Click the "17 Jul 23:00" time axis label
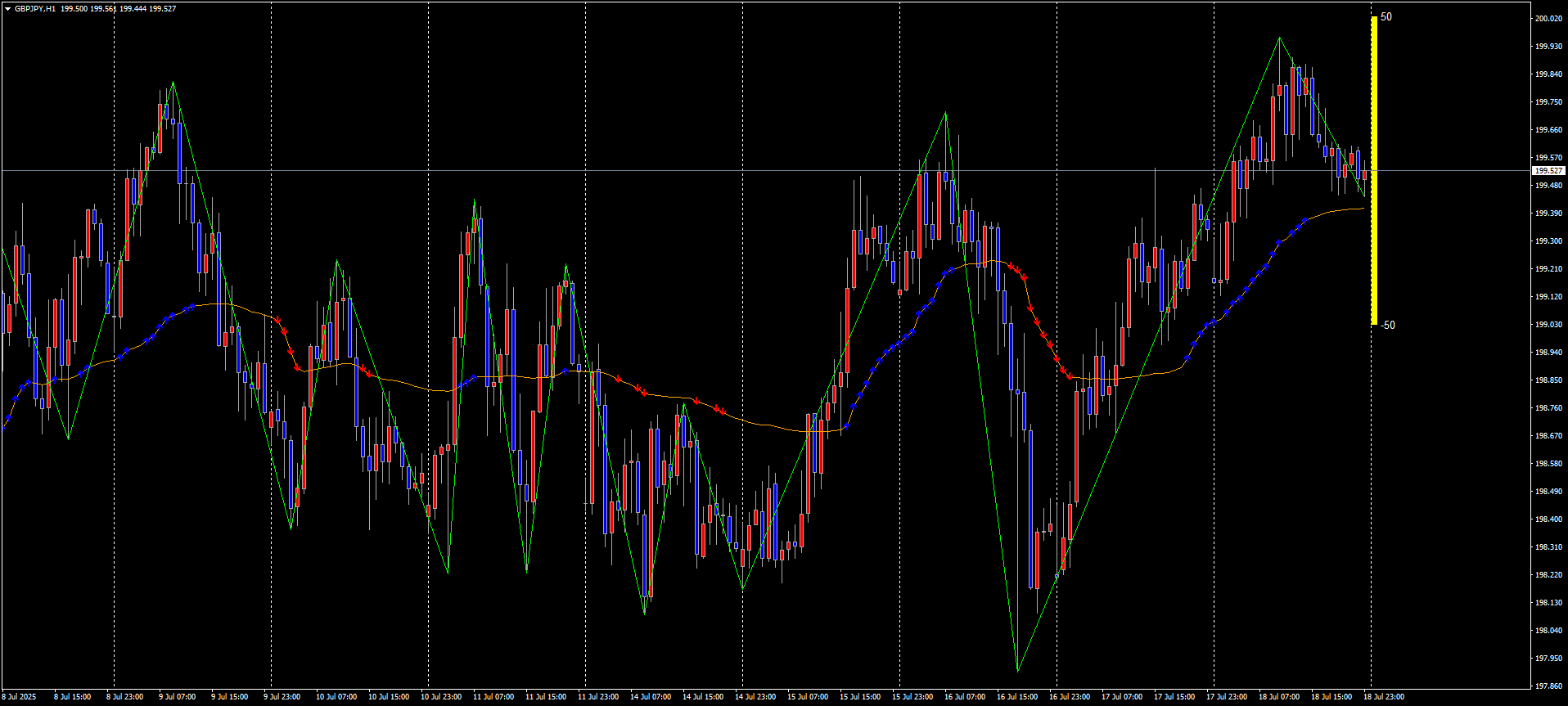1568x706 pixels. coord(1227,697)
